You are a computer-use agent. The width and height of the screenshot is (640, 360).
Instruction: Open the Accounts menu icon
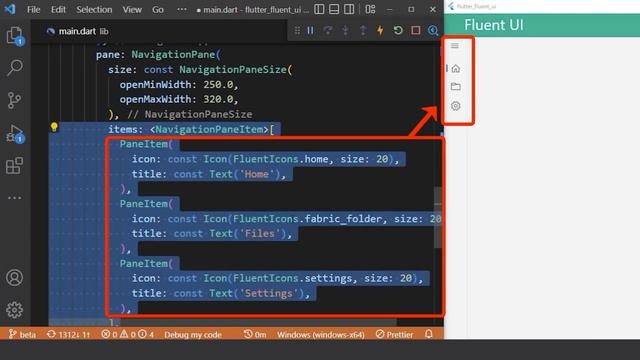tap(14, 278)
